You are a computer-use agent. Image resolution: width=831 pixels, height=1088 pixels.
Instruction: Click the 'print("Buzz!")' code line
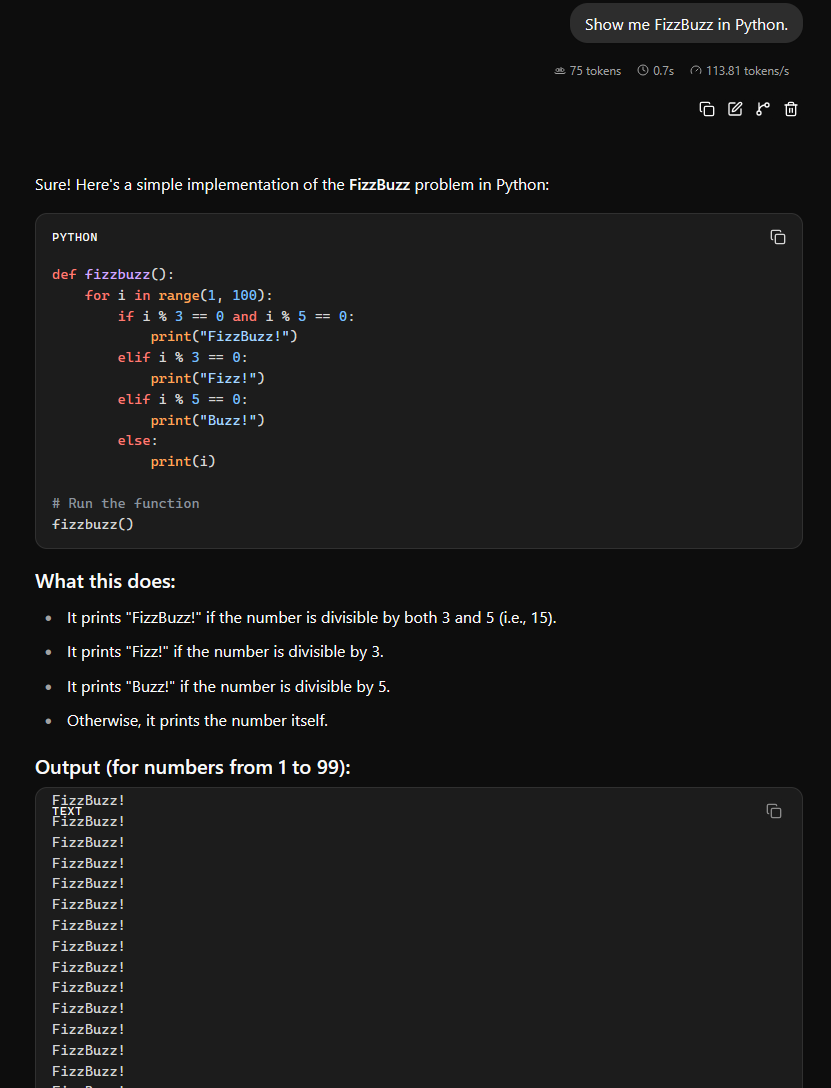(x=207, y=420)
